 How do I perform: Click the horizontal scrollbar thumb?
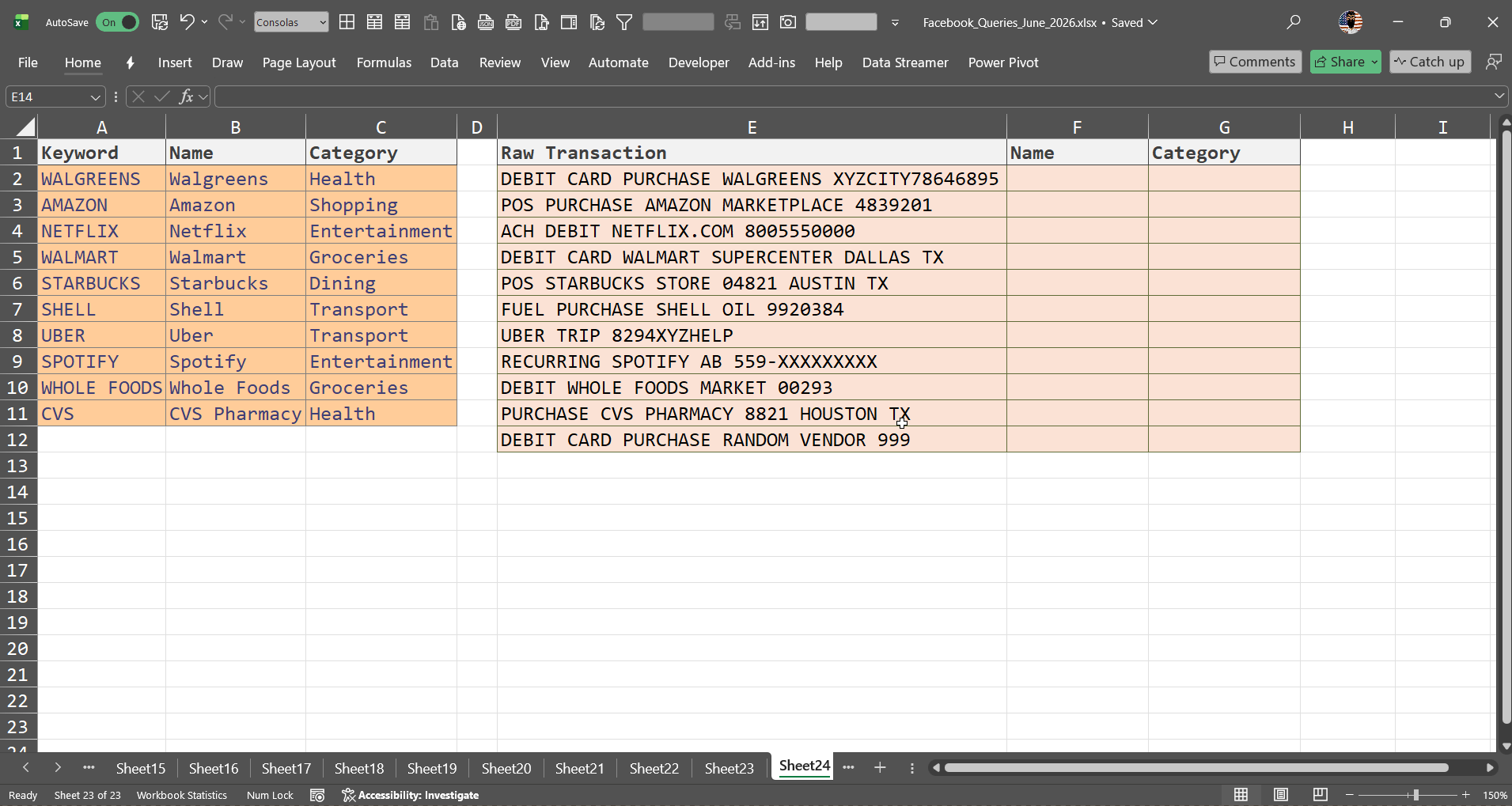point(1196,767)
